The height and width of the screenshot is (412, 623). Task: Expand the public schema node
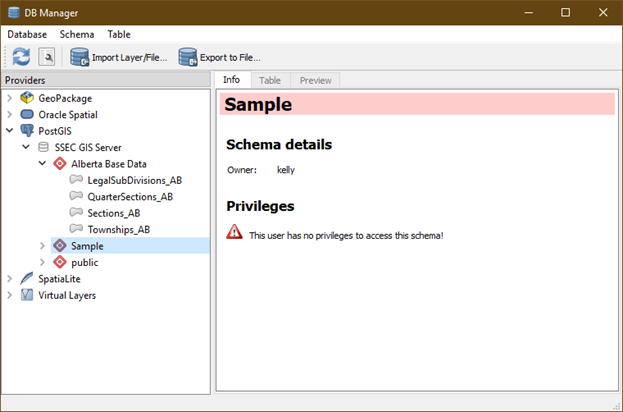(43, 262)
